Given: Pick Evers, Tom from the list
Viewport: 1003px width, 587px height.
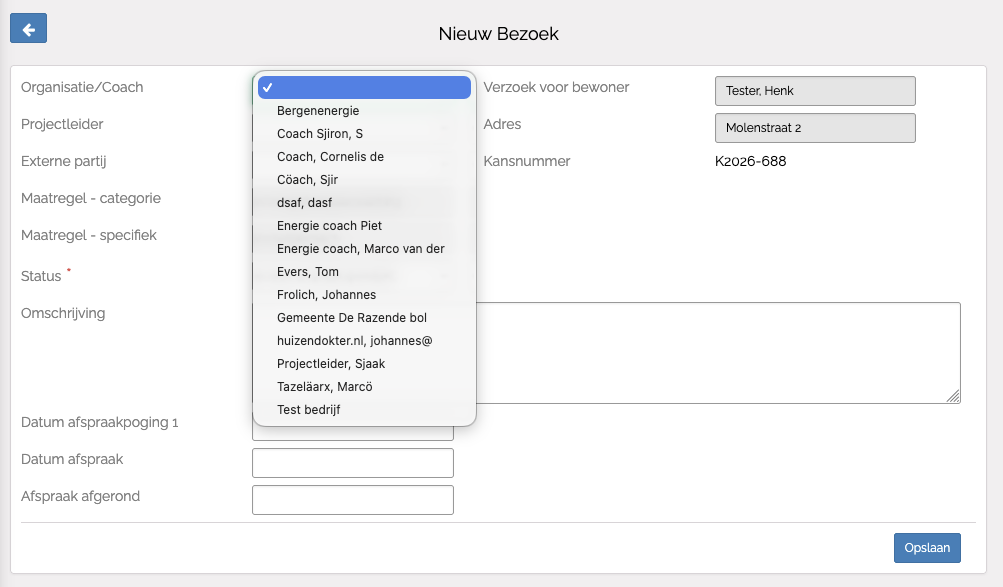Looking at the screenshot, I should [308, 272].
